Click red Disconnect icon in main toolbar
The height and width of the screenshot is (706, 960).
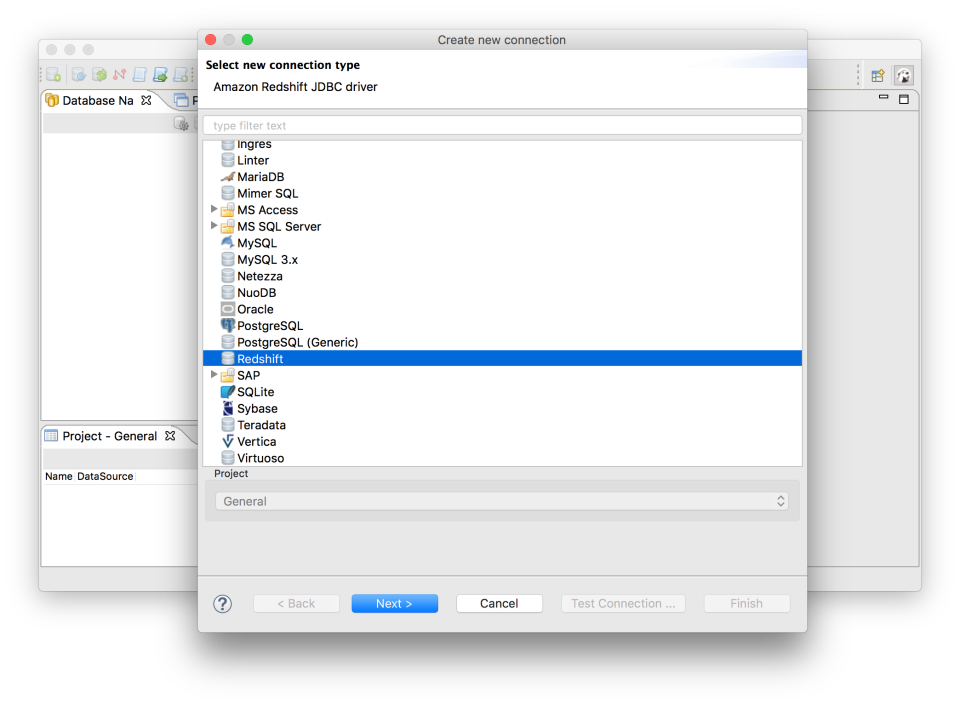coord(119,75)
